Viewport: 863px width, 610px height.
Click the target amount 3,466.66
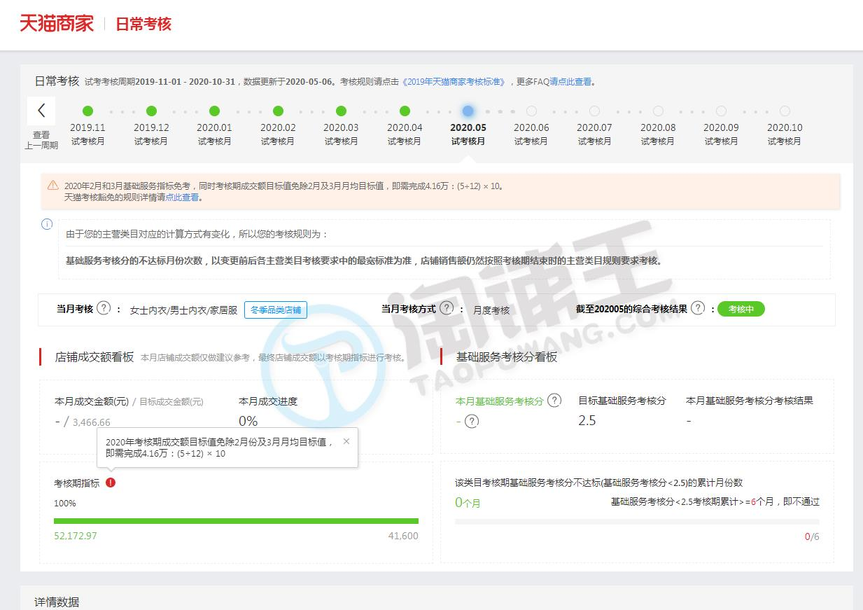pos(91,422)
